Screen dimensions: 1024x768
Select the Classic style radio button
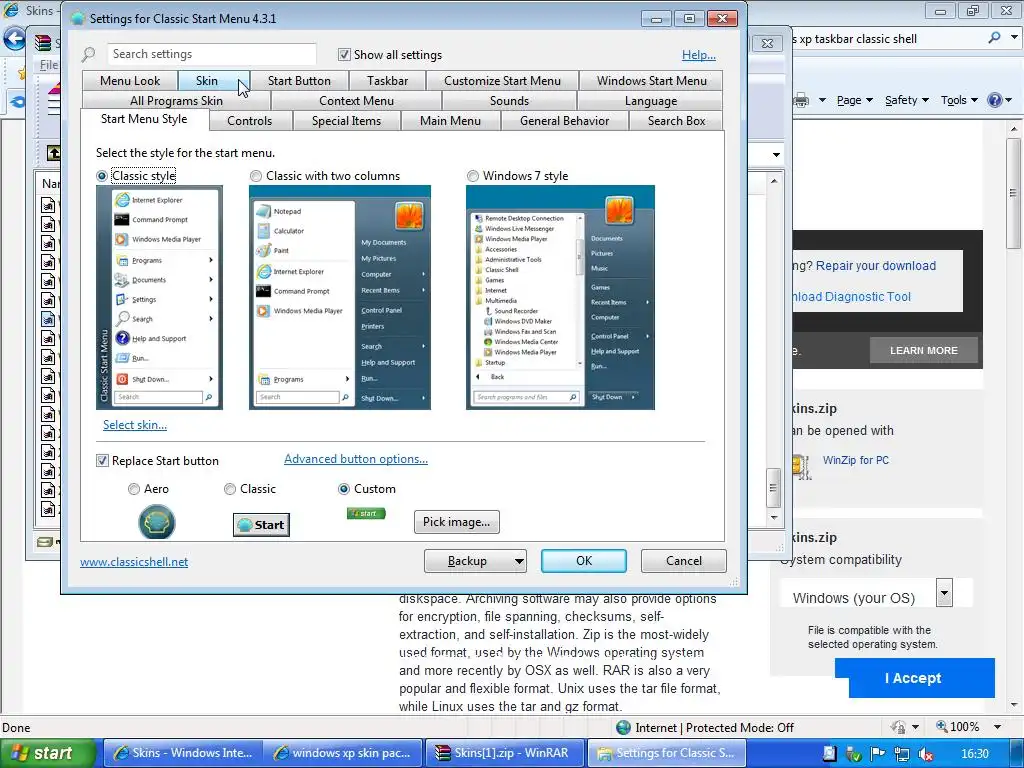[x=102, y=176]
